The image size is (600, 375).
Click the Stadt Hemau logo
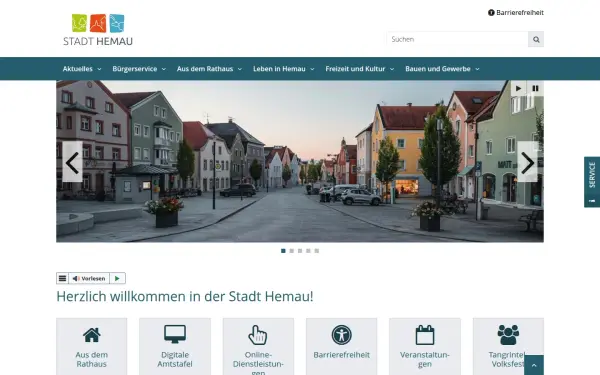(98, 30)
